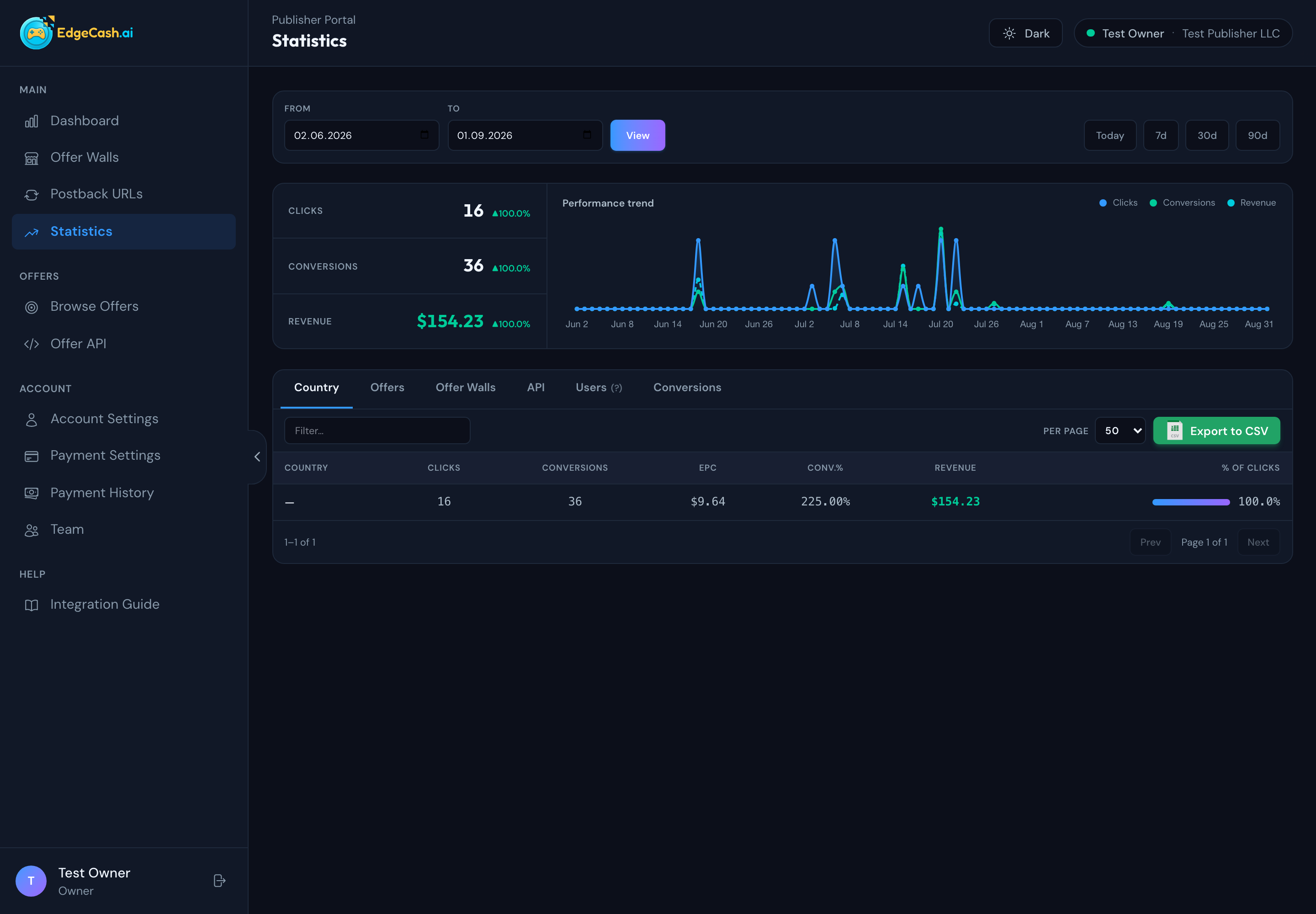Open Payment History from the sidebar
1316x914 pixels.
(x=124, y=493)
